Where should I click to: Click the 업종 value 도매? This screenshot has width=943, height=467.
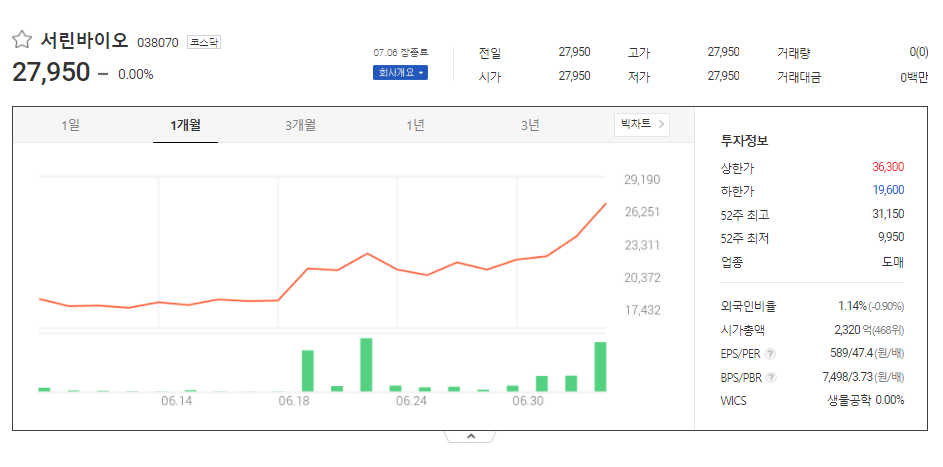pyautogui.click(x=893, y=261)
